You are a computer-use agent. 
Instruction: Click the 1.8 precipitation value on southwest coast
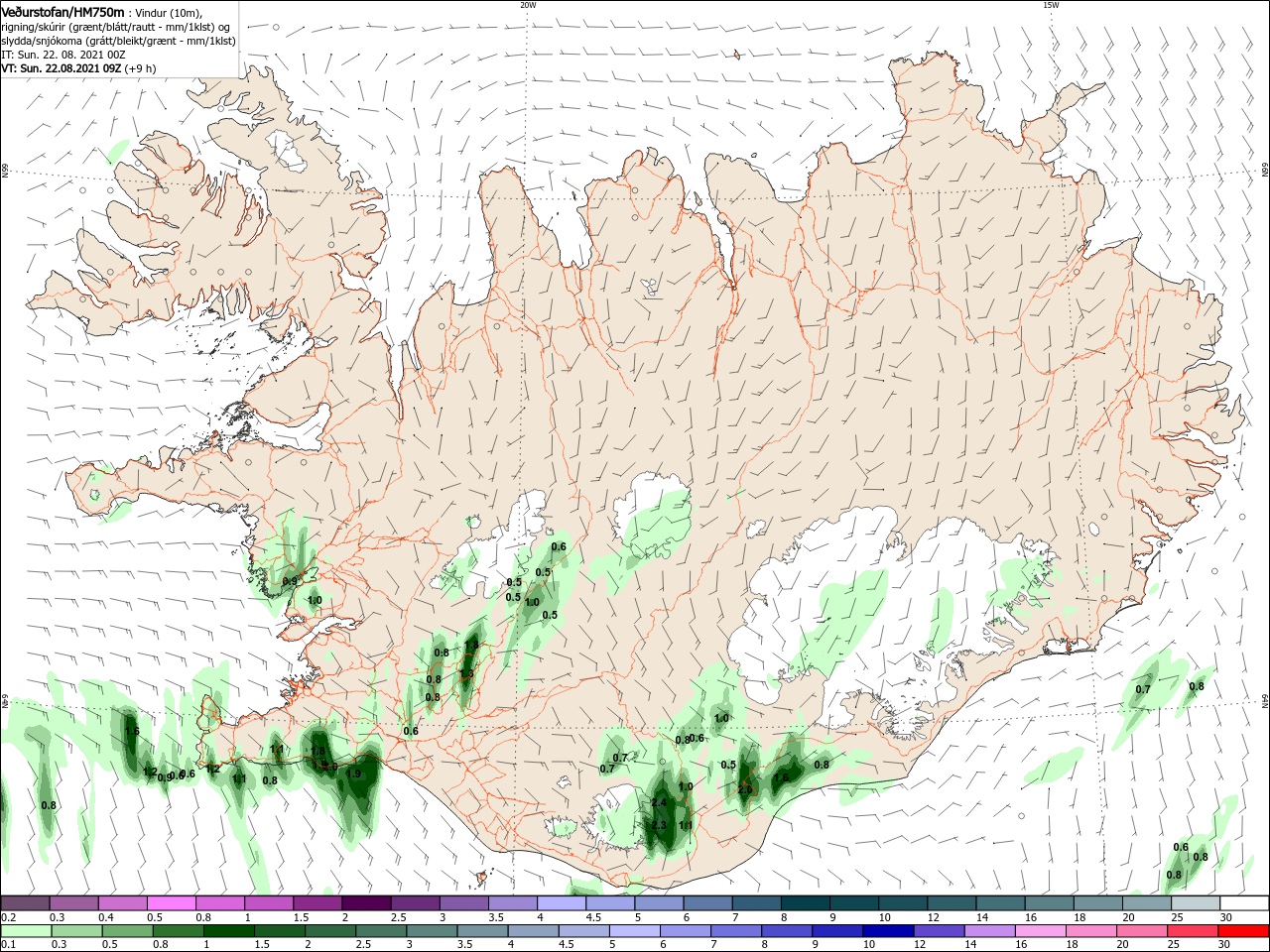point(317,753)
